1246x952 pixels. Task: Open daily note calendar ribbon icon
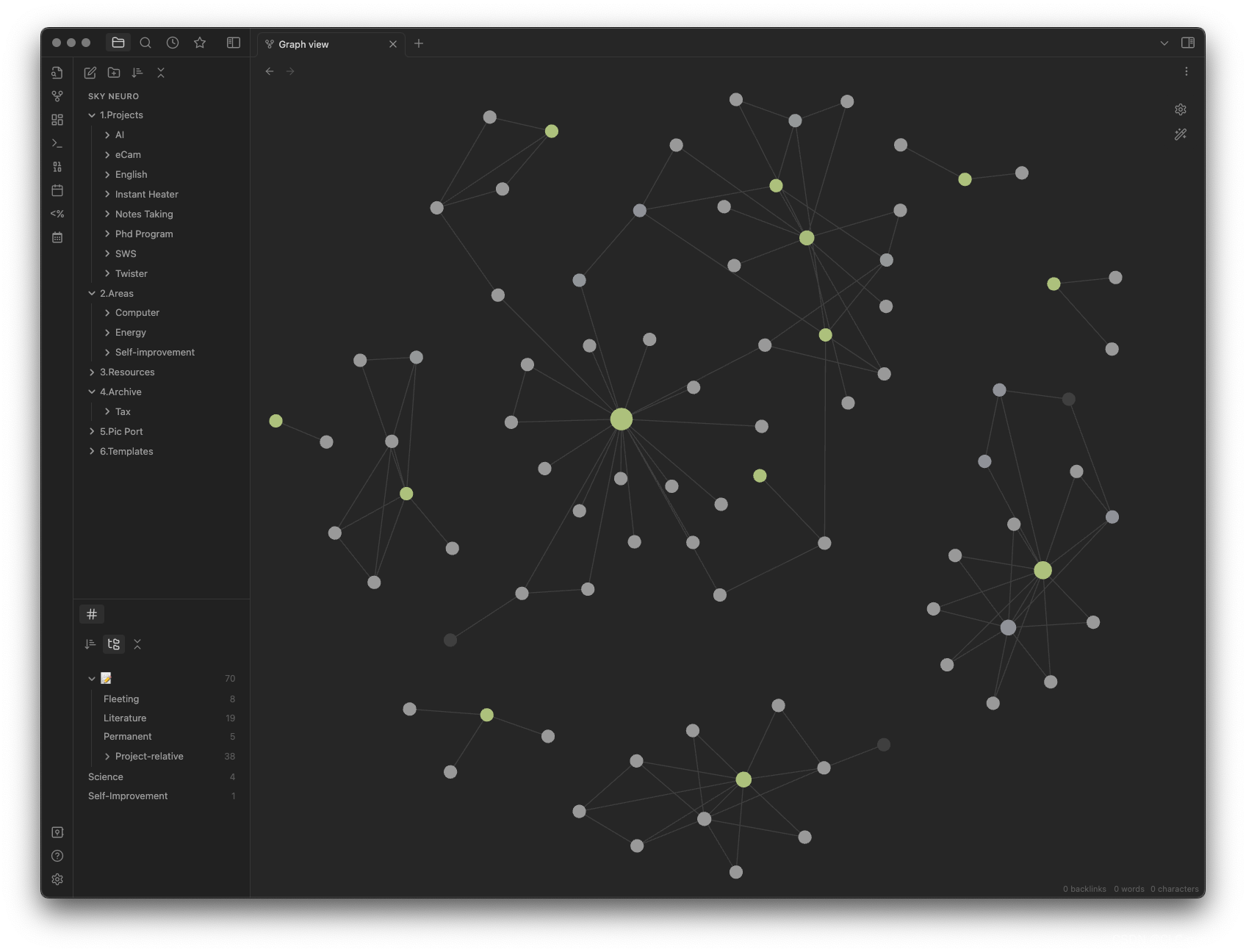57,190
